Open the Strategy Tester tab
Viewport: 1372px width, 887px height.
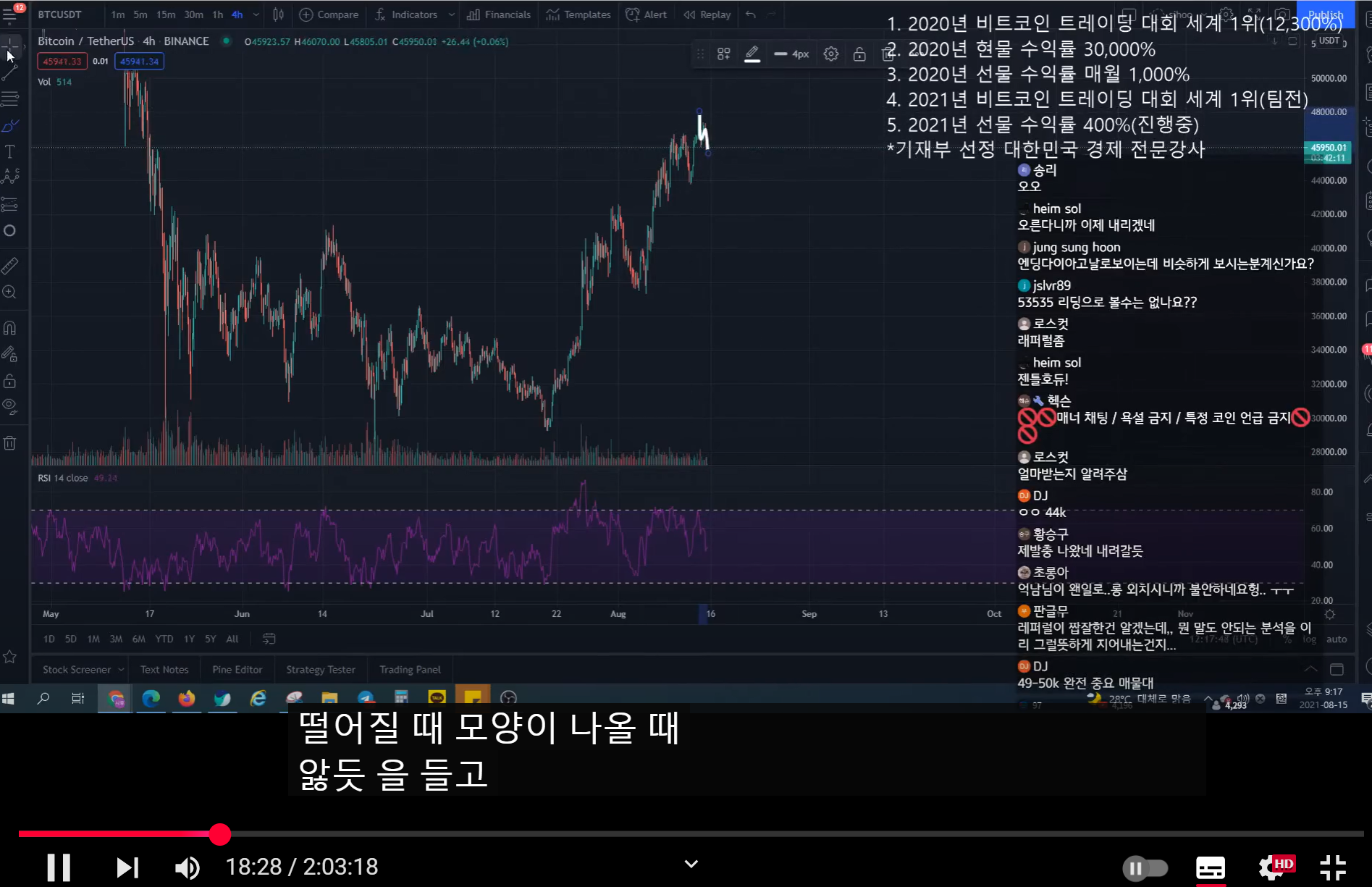pos(321,670)
